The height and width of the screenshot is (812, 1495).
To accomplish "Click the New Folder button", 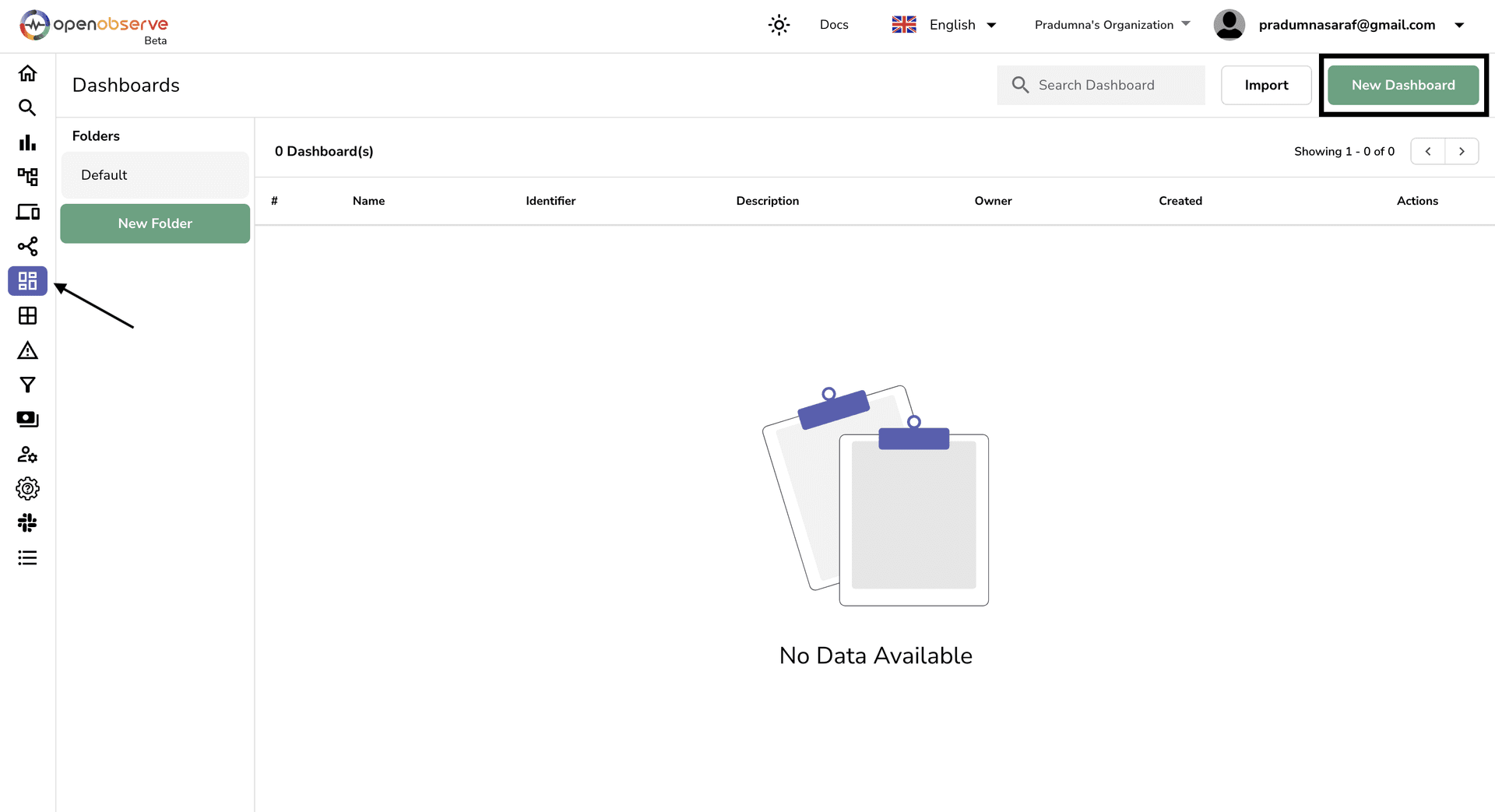I will [x=155, y=223].
